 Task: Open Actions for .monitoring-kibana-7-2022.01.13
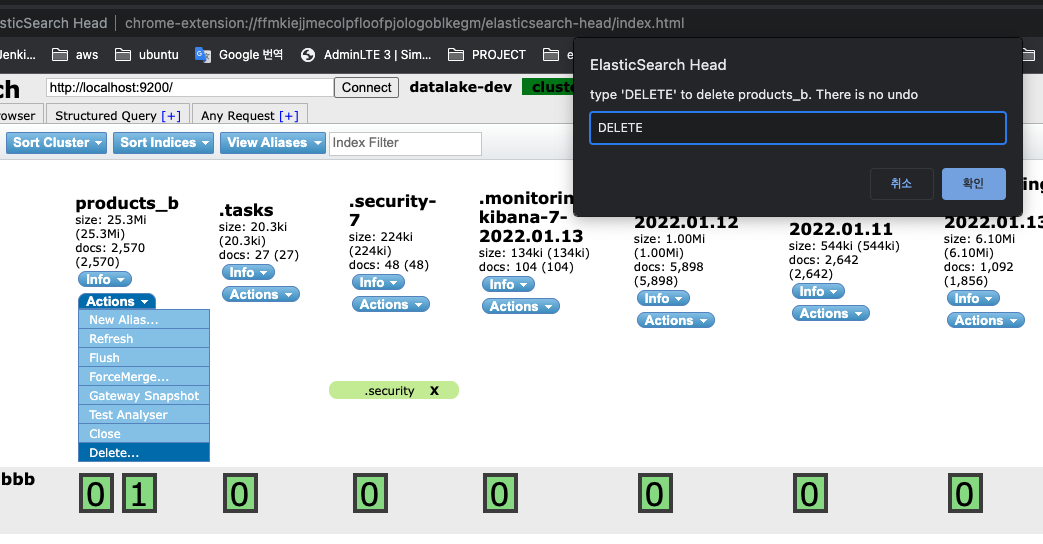click(x=521, y=307)
